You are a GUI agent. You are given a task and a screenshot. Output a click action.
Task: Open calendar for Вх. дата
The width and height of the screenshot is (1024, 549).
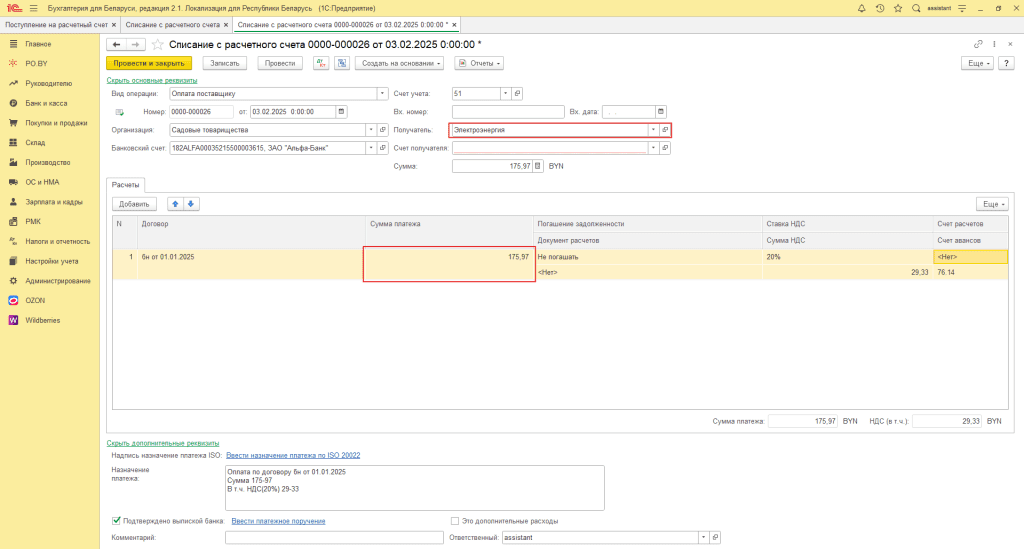point(660,112)
